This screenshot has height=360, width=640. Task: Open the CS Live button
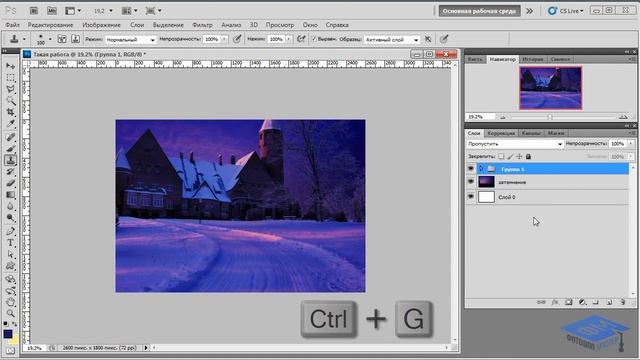[x=566, y=11]
